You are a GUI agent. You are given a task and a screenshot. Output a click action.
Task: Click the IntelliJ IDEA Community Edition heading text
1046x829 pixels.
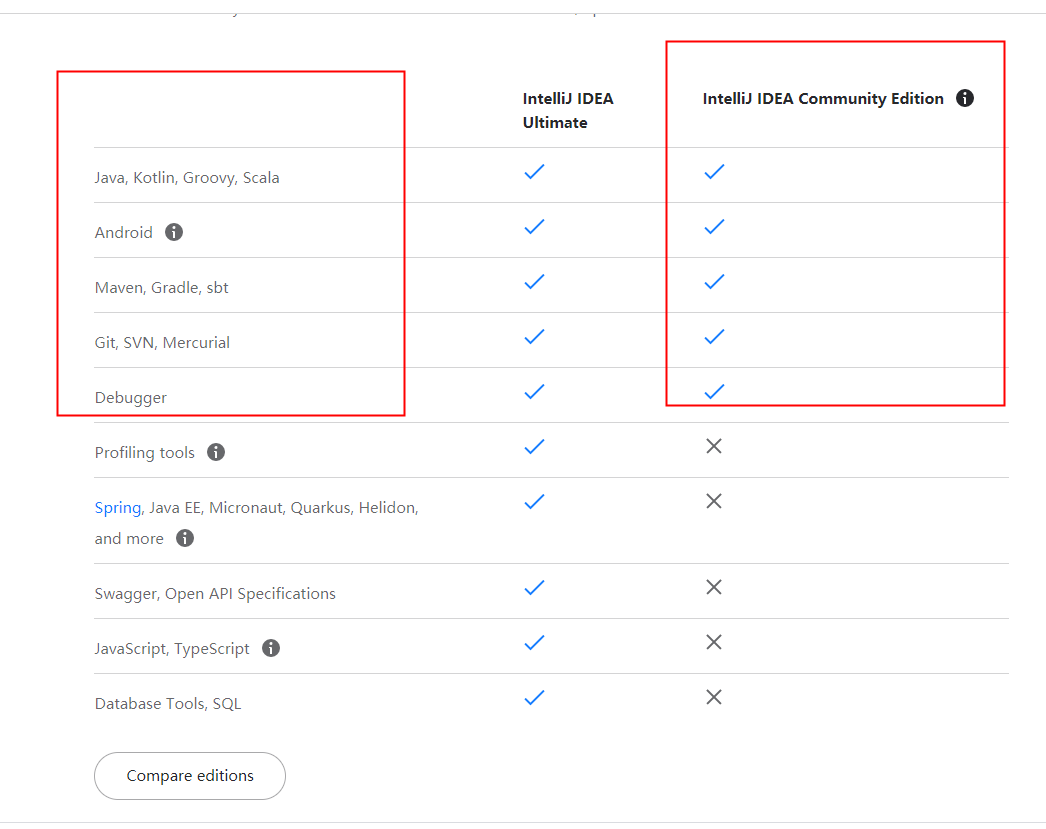coord(823,98)
